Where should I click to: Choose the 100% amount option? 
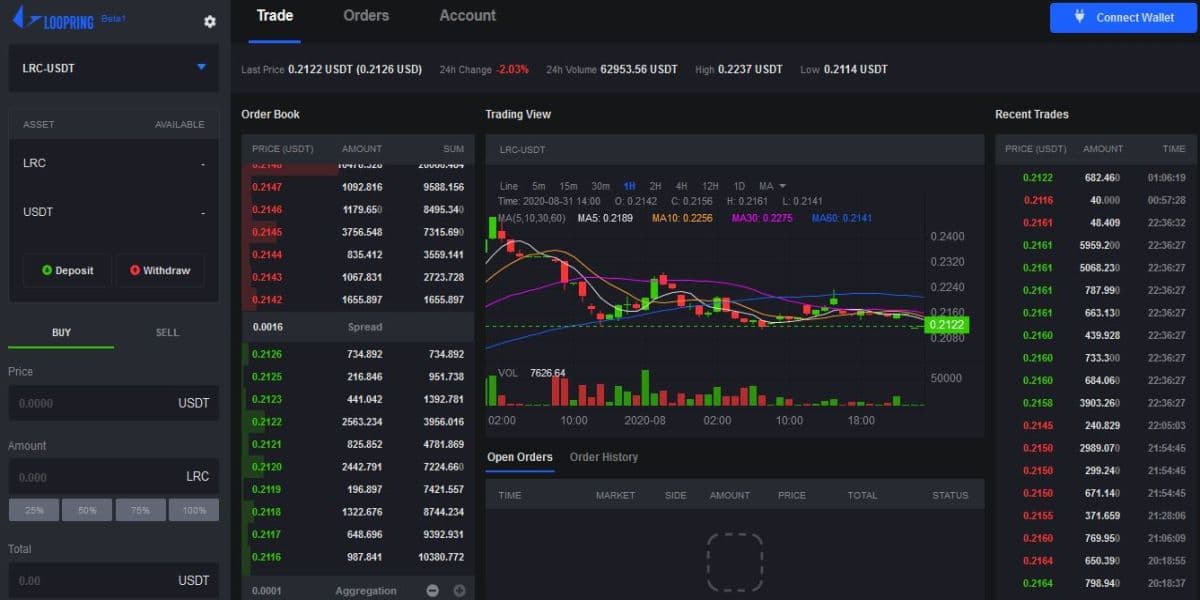tap(193, 510)
